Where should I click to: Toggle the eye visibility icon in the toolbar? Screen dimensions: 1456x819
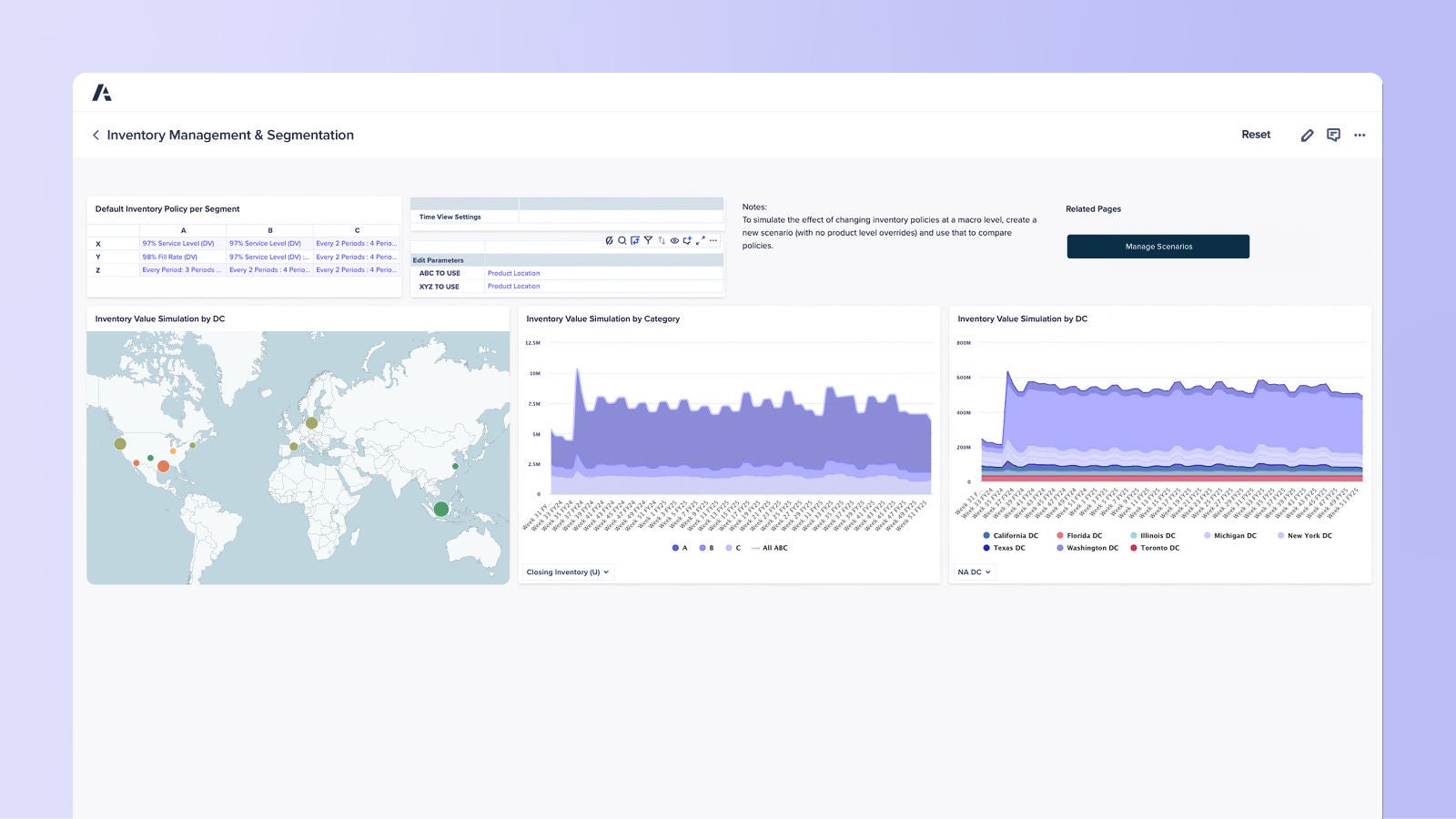[x=673, y=241]
